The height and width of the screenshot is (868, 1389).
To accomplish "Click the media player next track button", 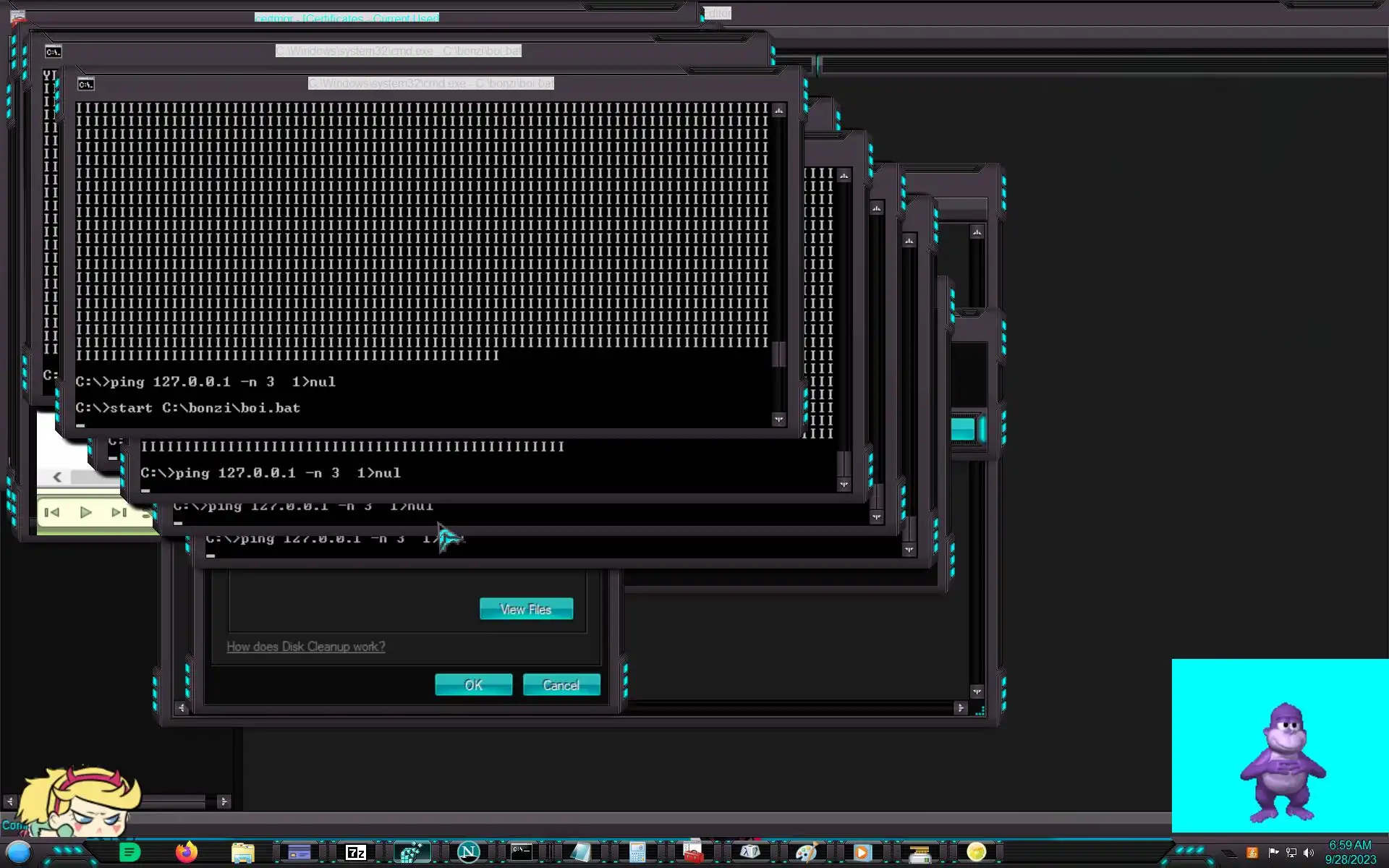I will (x=119, y=512).
